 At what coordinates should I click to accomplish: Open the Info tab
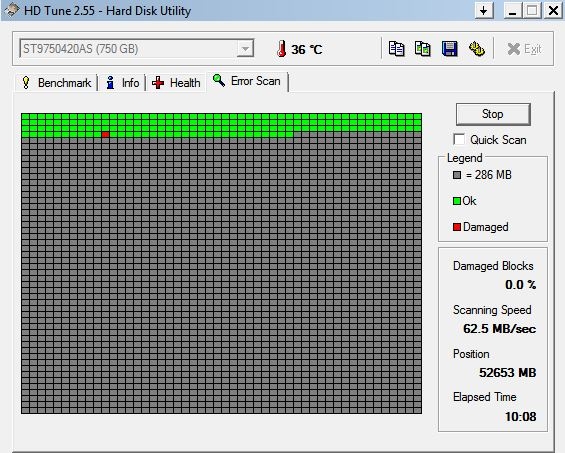[x=122, y=83]
